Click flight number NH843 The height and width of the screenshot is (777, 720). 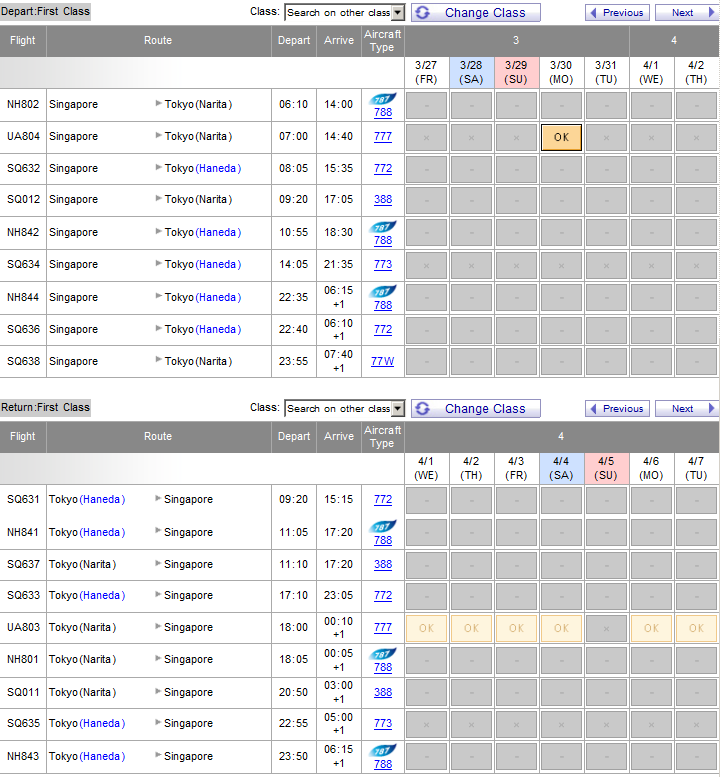click(23, 756)
